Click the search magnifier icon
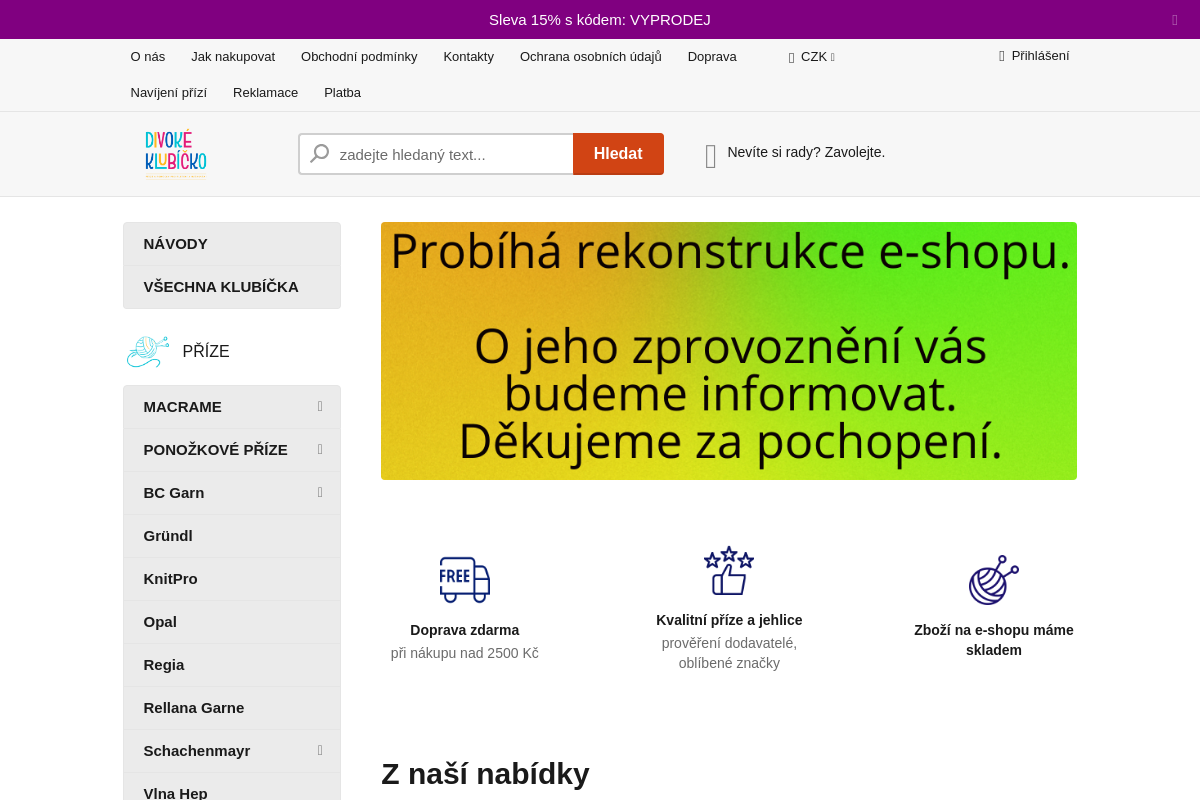Screen dimensions: 1200x800 [x=320, y=154]
